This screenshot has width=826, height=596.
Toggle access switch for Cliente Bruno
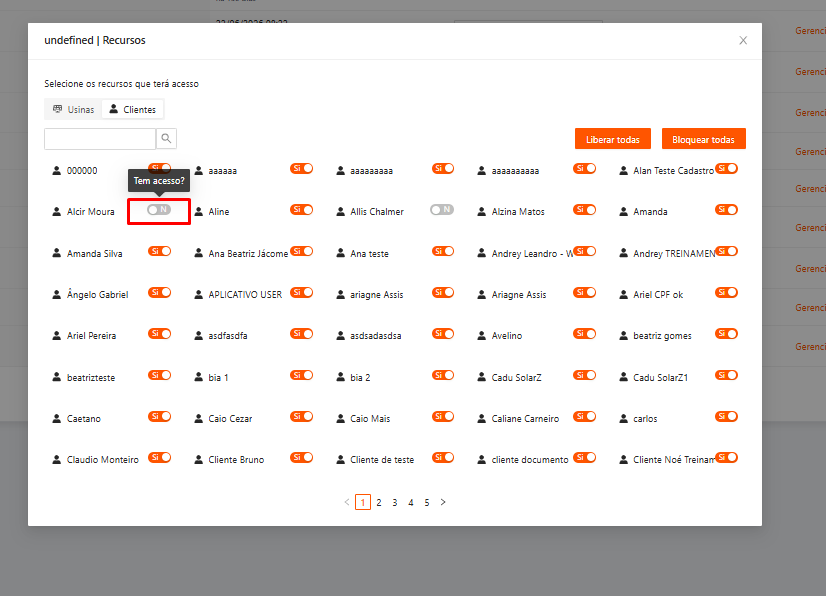(x=301, y=457)
